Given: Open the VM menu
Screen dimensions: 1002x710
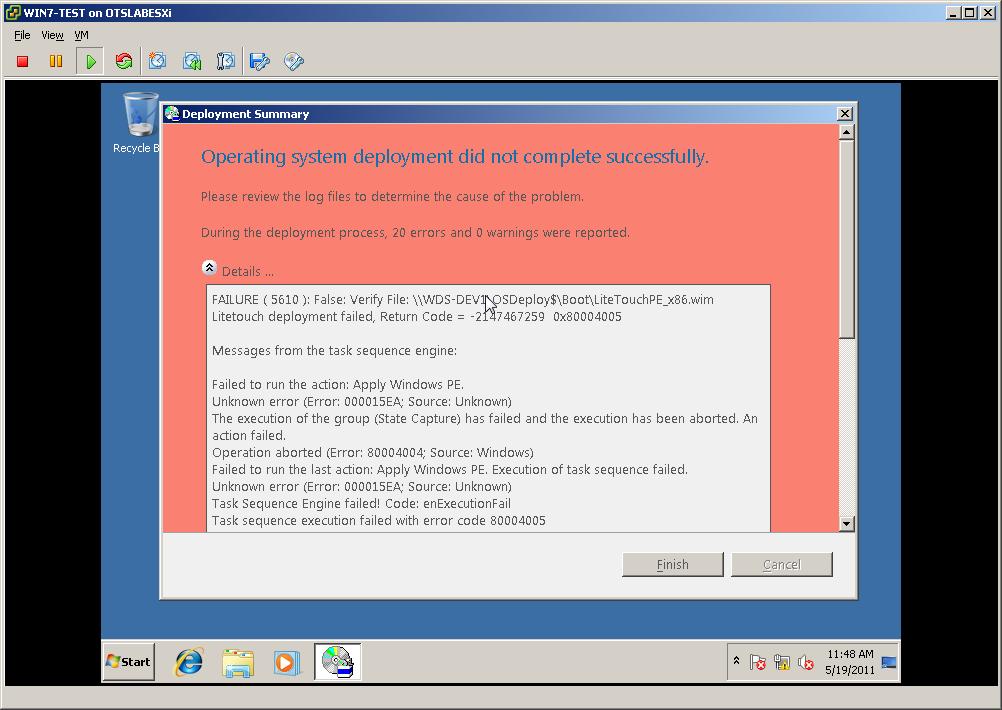Looking at the screenshot, I should pyautogui.click(x=82, y=35).
